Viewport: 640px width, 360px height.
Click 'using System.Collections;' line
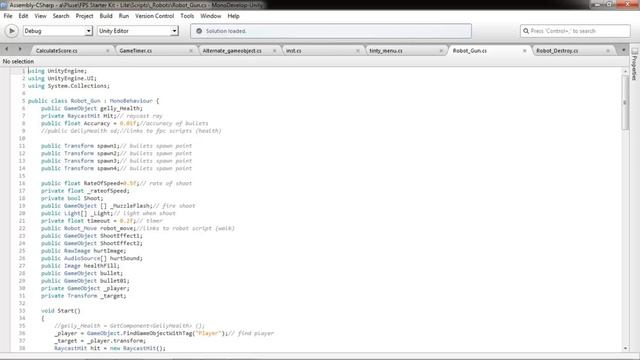(69, 86)
